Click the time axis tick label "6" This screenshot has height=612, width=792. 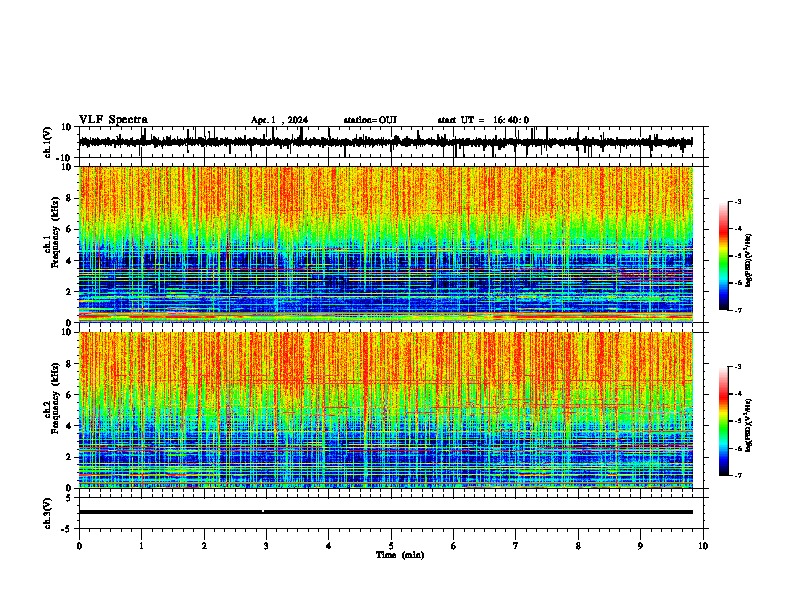(x=454, y=546)
